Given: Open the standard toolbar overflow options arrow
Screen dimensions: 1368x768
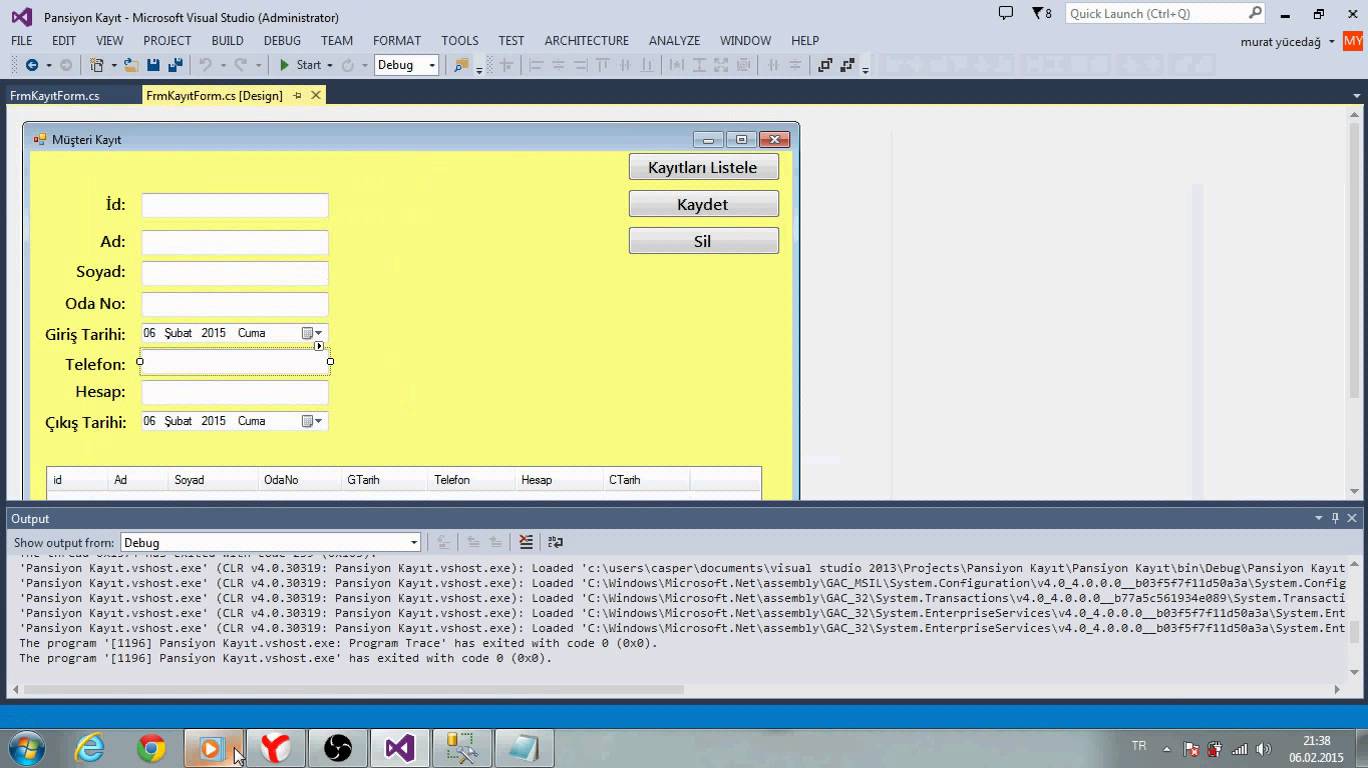Looking at the screenshot, I should click(479, 68).
